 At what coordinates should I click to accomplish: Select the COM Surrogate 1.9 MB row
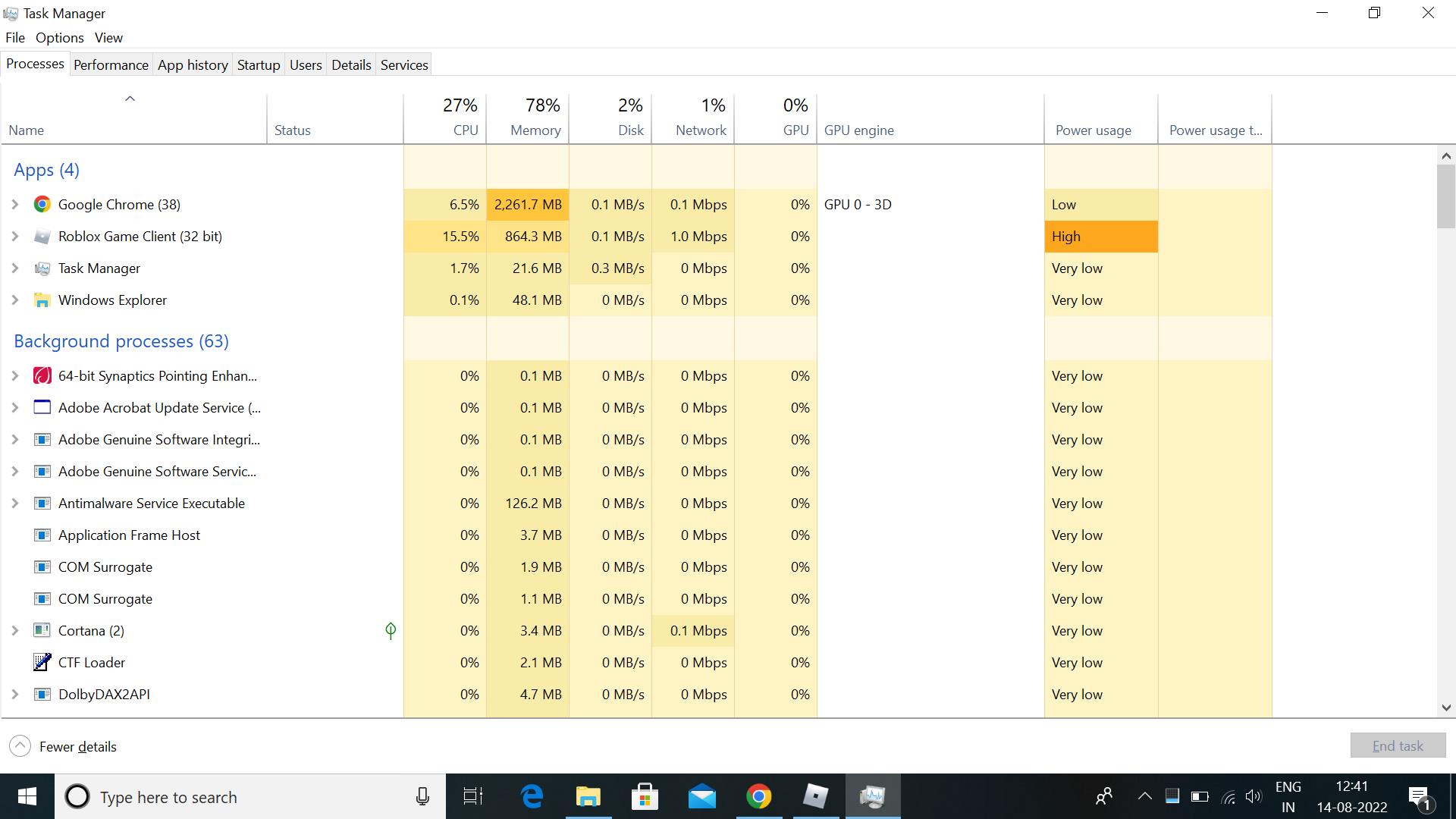click(x=637, y=567)
